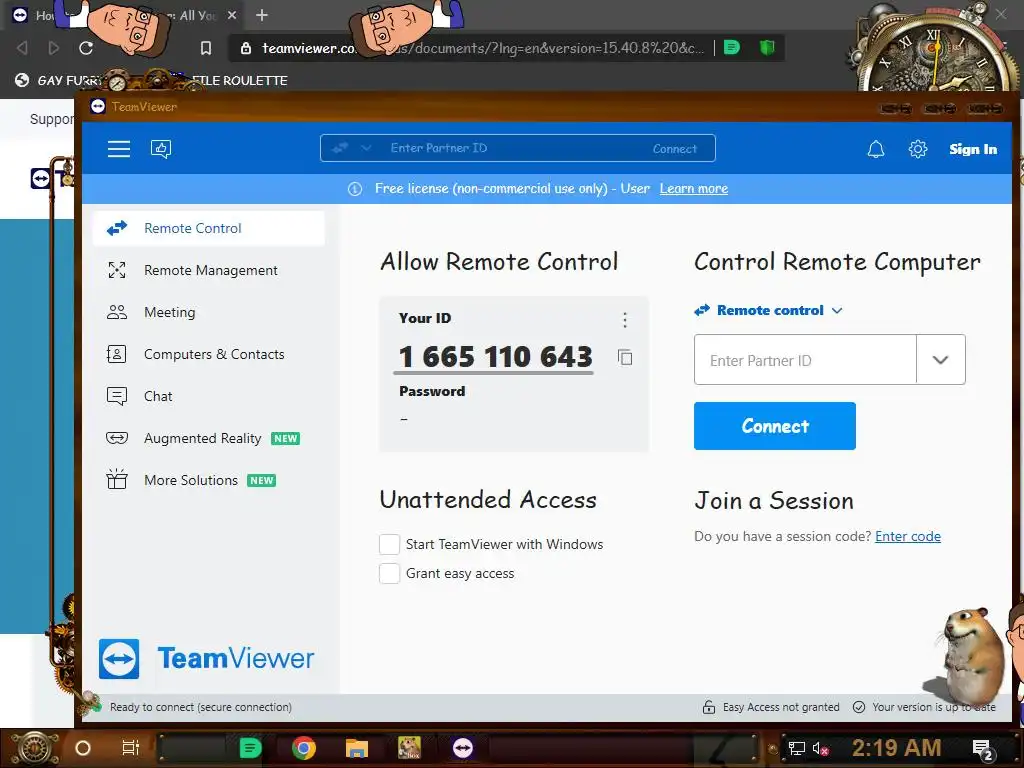Click the Ready to connect status text
1024x768 pixels.
[x=200, y=707]
